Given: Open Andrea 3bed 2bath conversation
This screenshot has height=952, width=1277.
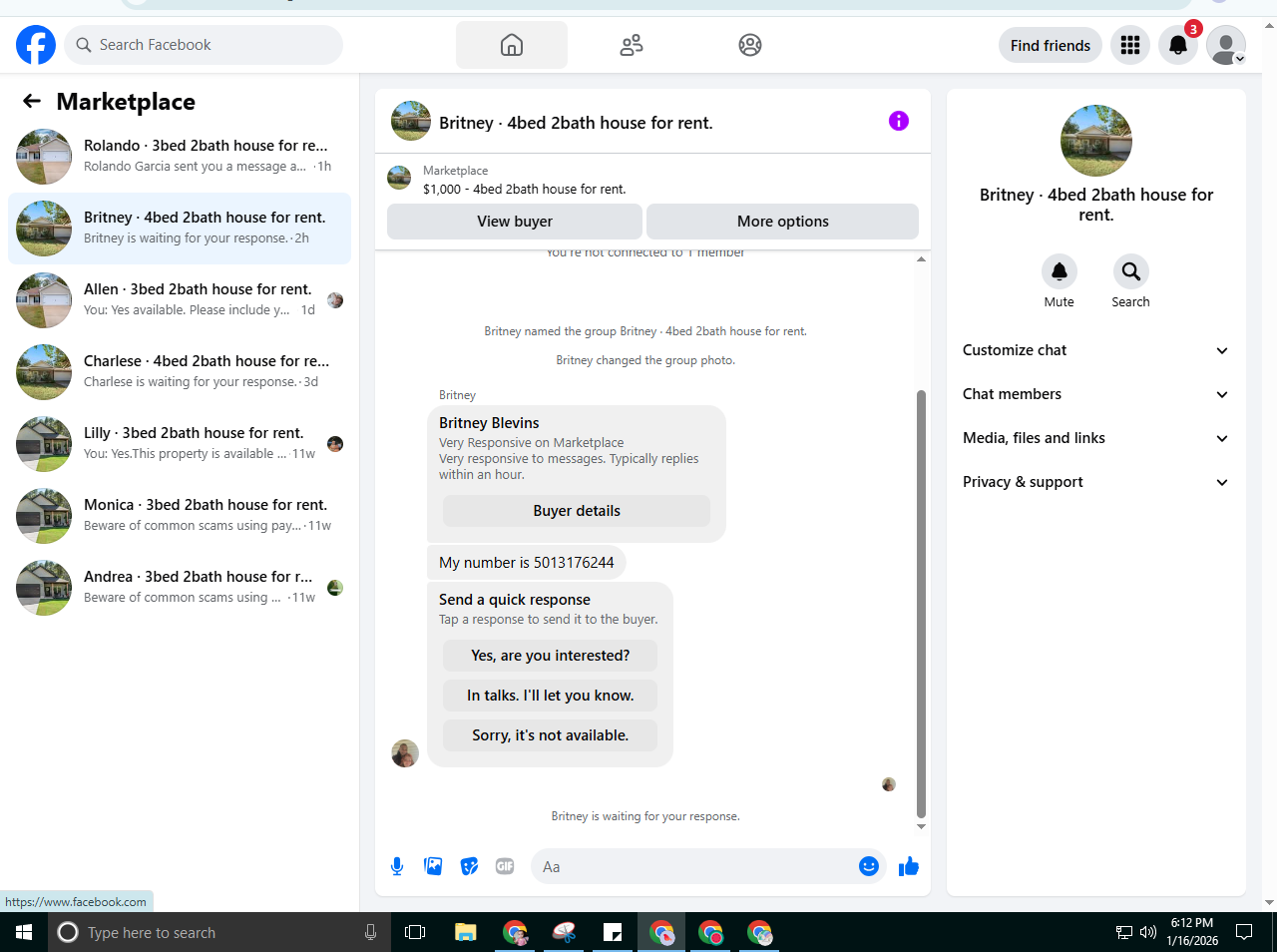Looking at the screenshot, I should coord(180,588).
